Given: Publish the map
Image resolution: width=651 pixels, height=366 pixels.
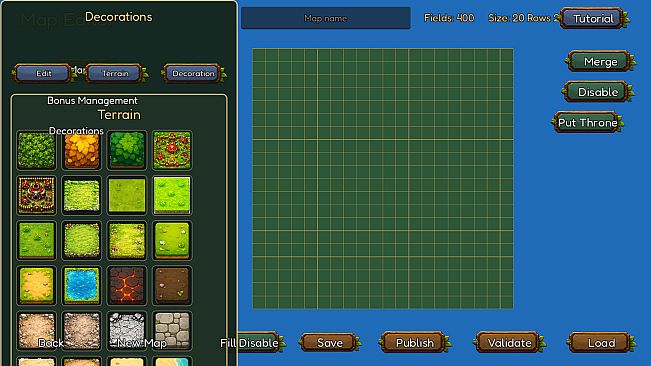Looking at the screenshot, I should [x=414, y=343].
